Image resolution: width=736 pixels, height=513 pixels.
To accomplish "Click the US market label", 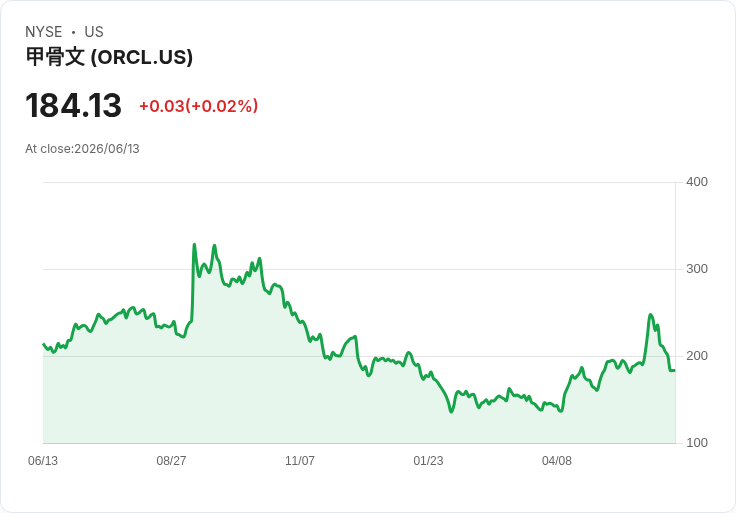I will pos(94,32).
